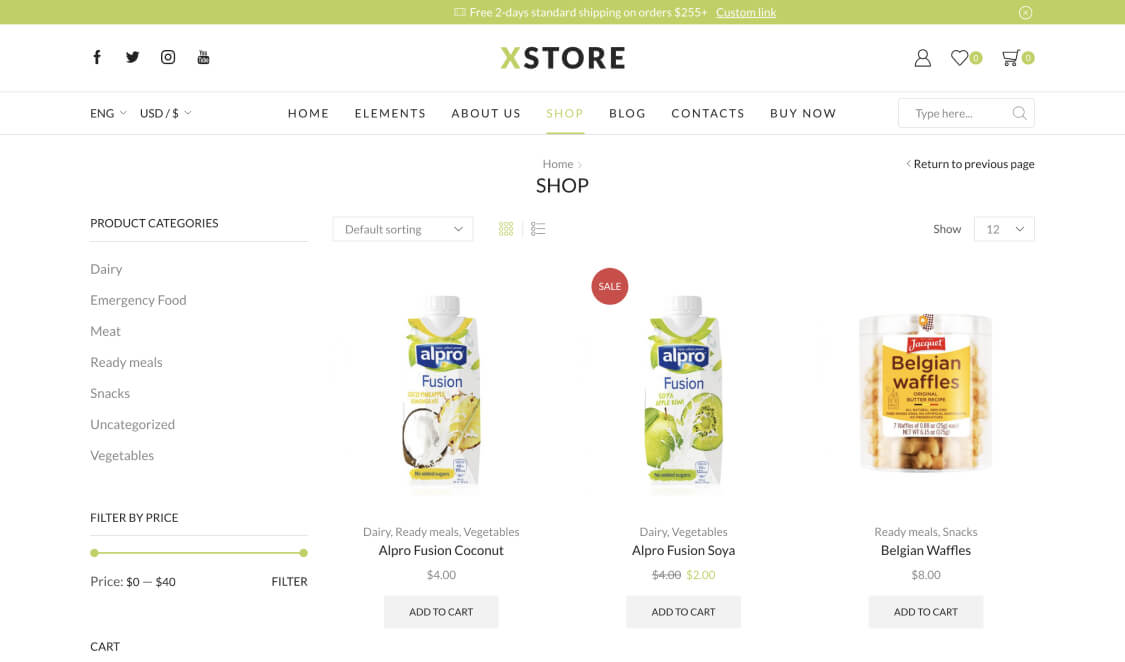Click the search magnifier icon
The height and width of the screenshot is (662, 1125).
click(x=1020, y=113)
